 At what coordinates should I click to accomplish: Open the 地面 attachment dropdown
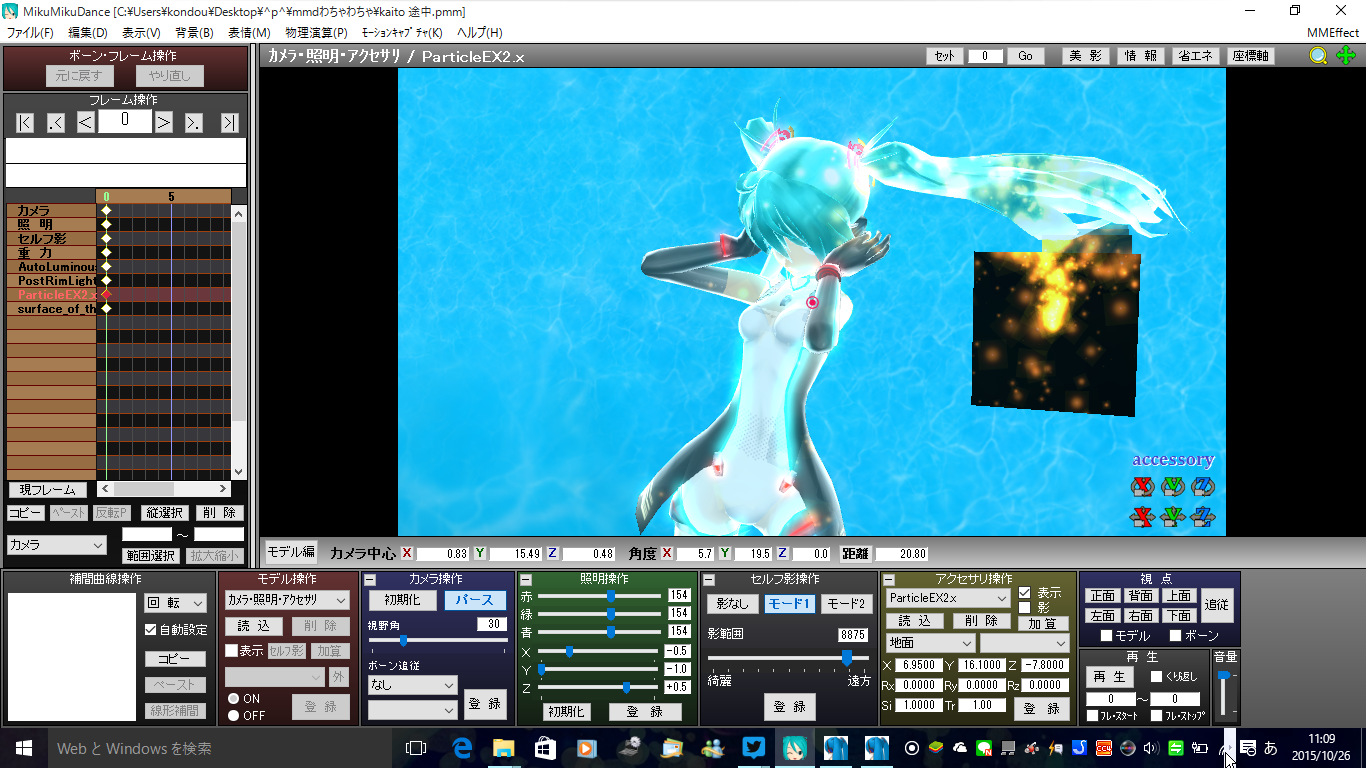click(930, 643)
